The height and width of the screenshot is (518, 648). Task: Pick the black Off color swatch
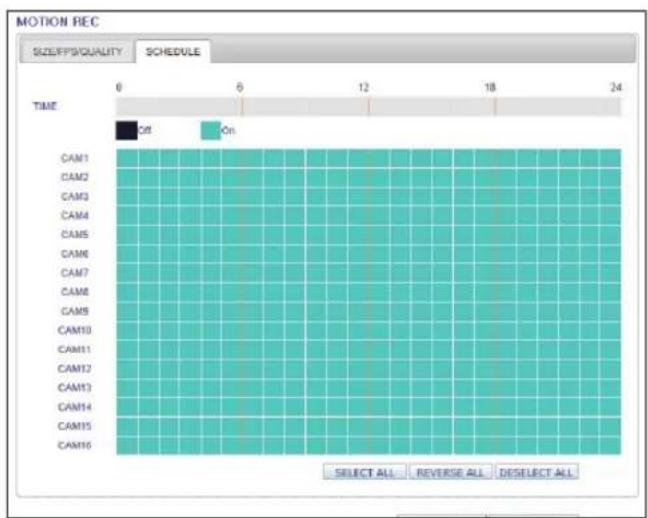126,131
